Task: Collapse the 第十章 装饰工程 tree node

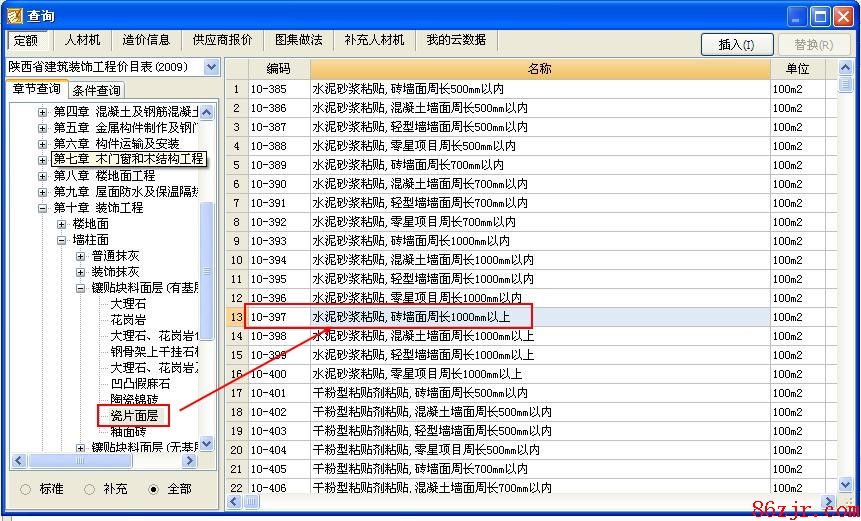Action: click(43, 207)
